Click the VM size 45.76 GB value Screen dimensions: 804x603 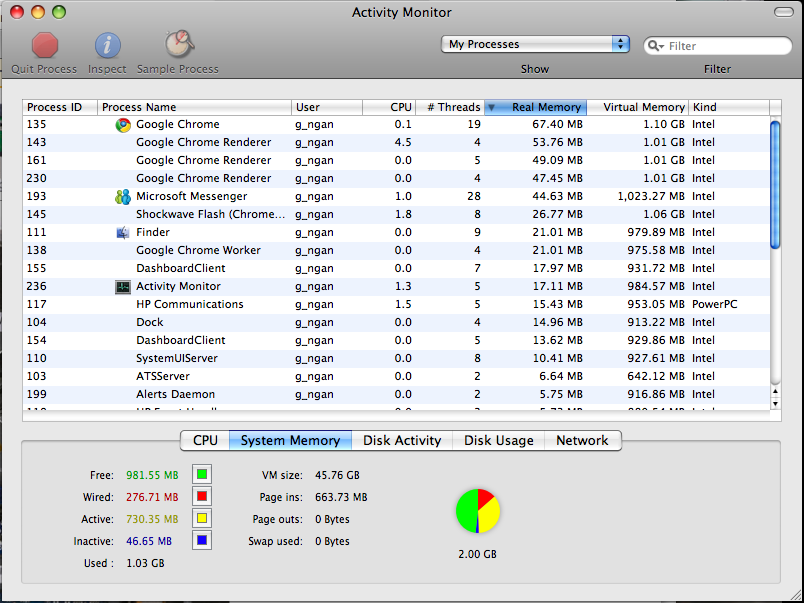[337, 475]
